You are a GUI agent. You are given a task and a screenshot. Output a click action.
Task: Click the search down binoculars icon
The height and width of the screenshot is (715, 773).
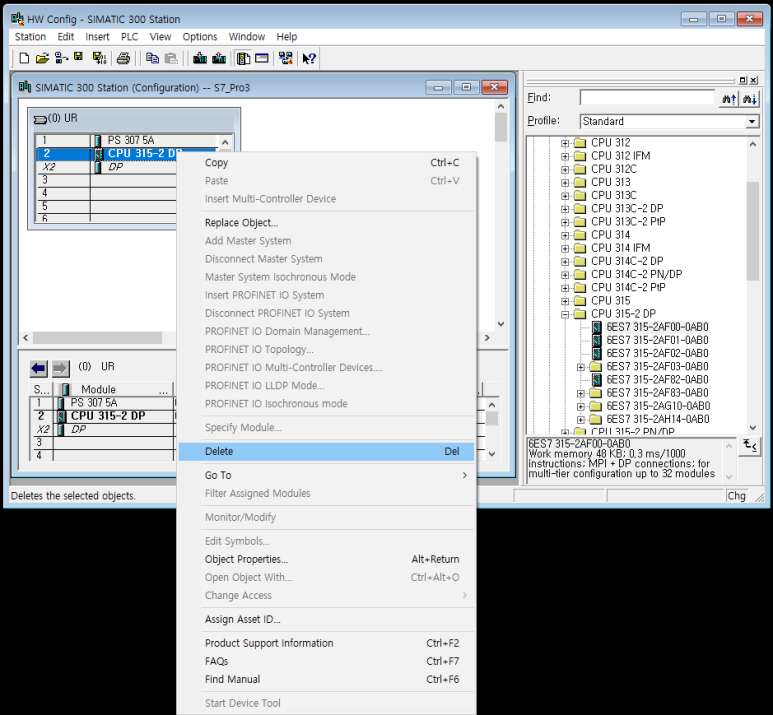coord(750,99)
